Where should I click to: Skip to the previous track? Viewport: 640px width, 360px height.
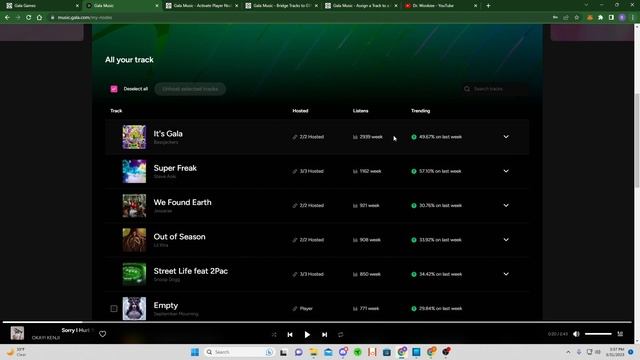(290, 334)
